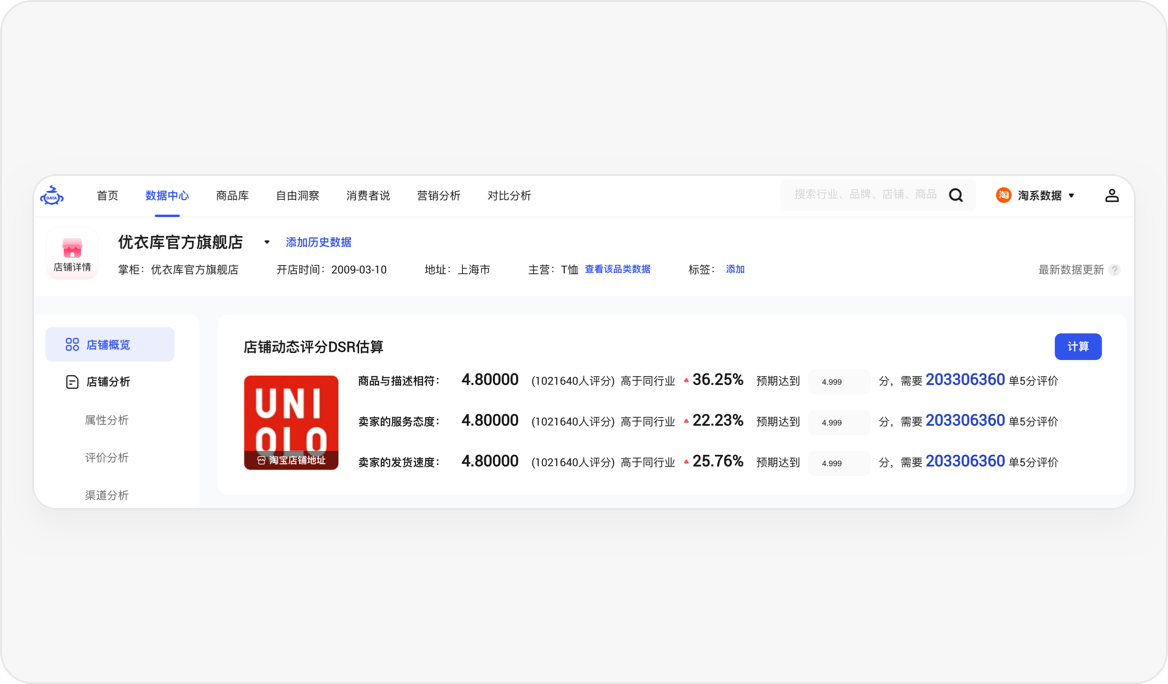The image size is (1168, 684).
Task: Click 最新数据更新 text
Action: click(x=1071, y=270)
